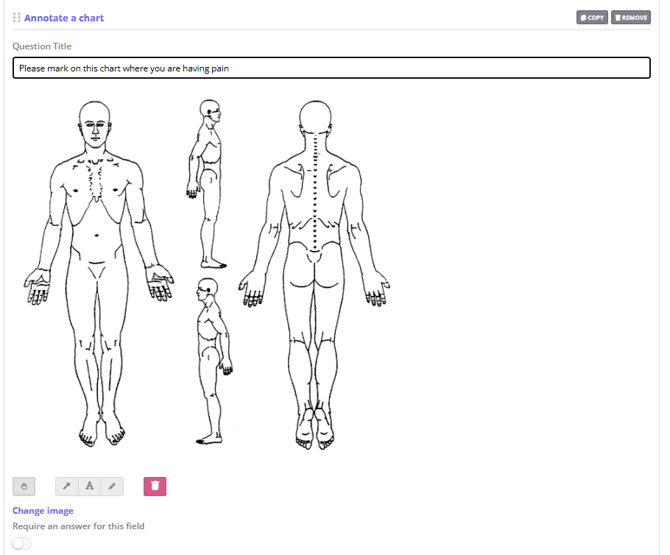Select the arrow annotation tool
670x555 pixels.
(x=67, y=486)
